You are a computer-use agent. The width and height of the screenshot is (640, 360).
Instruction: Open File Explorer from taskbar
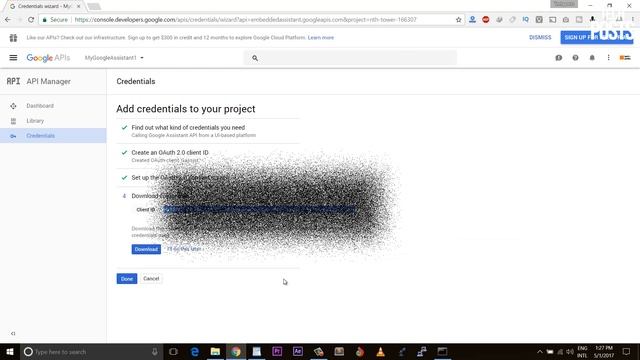click(215, 351)
